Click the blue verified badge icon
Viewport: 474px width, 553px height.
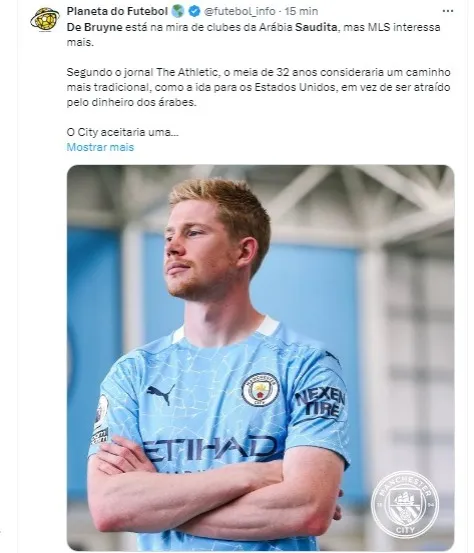pos(194,11)
